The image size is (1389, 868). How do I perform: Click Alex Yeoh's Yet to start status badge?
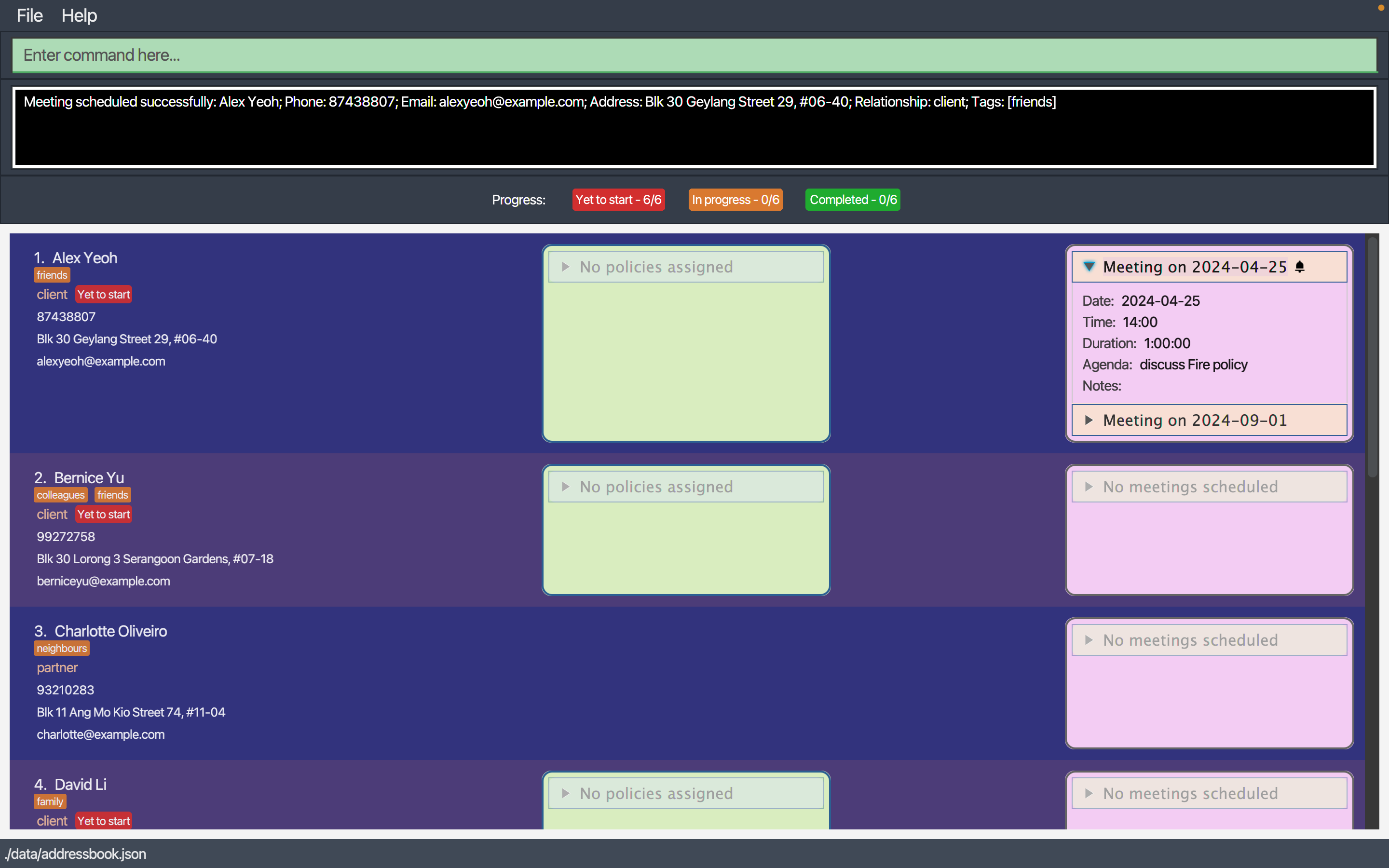click(103, 295)
